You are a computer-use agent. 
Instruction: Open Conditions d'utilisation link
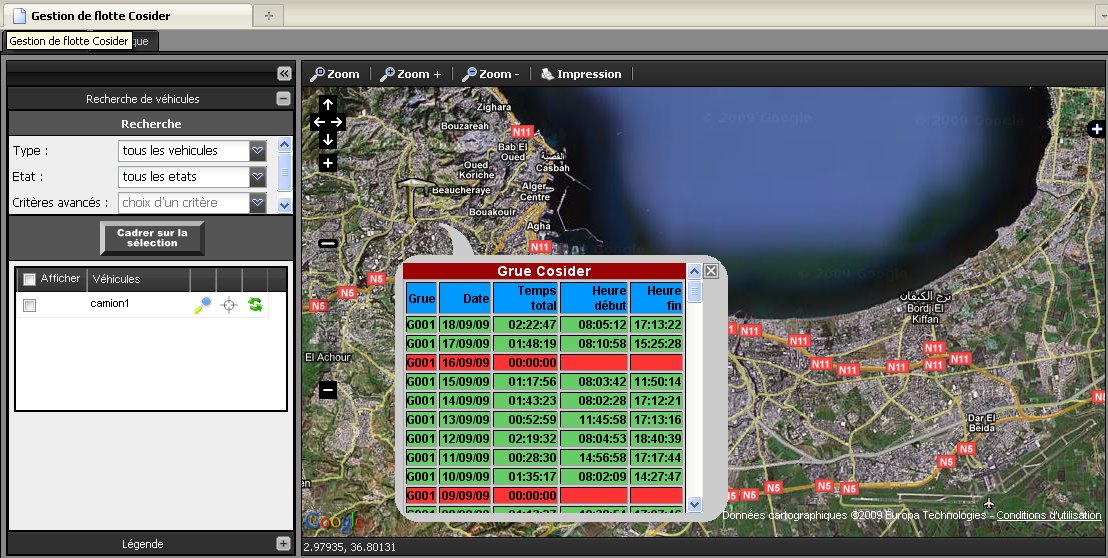[x=1049, y=516]
